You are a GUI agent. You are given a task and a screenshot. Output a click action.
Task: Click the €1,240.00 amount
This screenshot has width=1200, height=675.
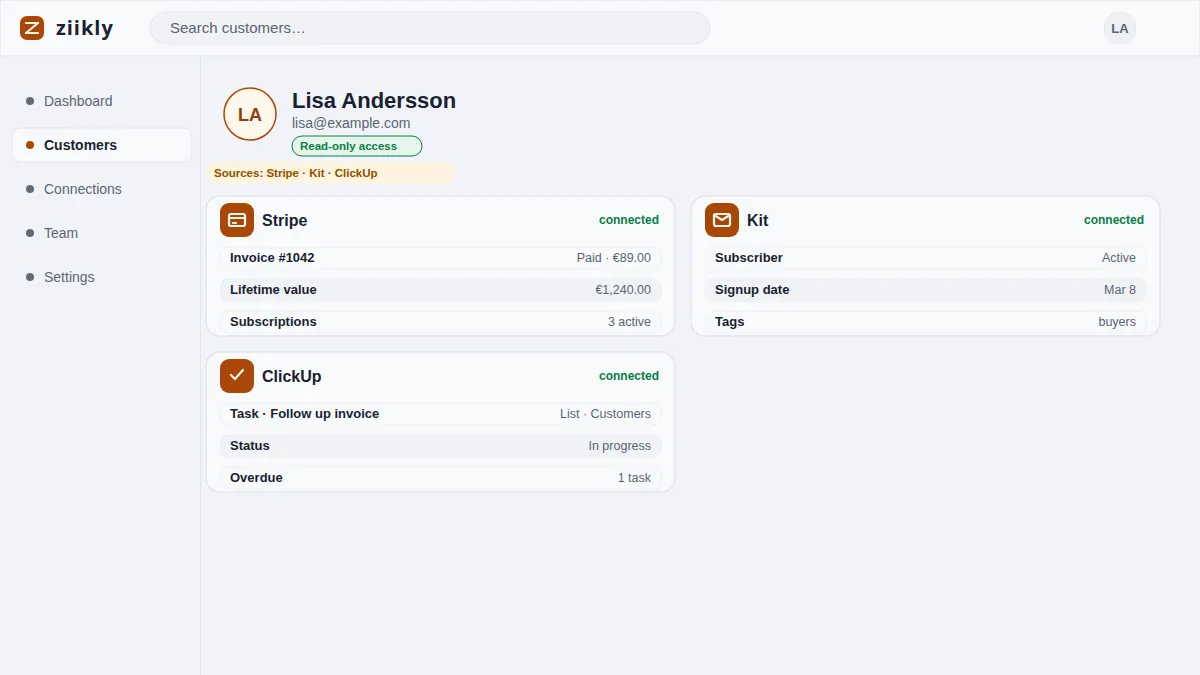point(623,290)
